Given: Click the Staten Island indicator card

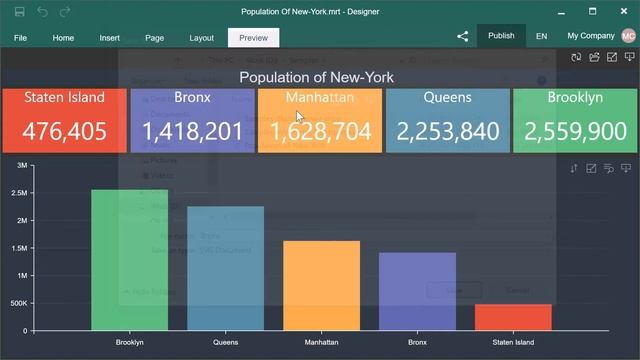Looking at the screenshot, I should point(64,121).
